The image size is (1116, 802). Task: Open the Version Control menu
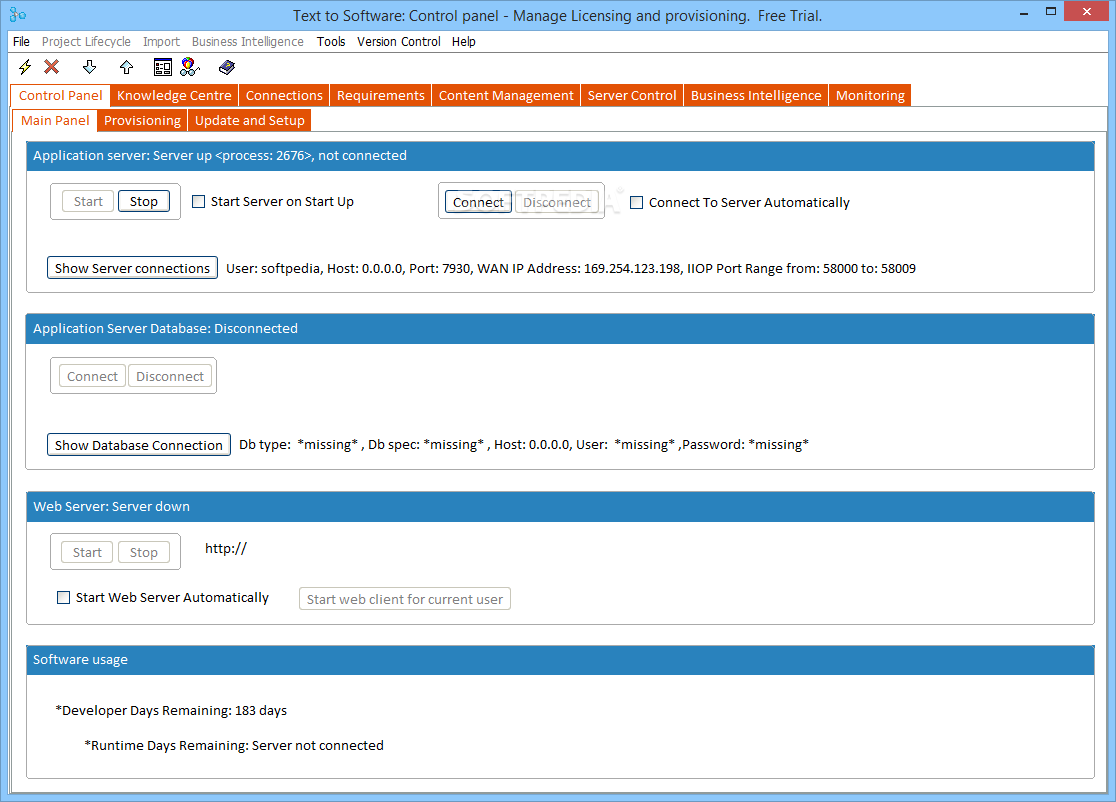[x=399, y=41]
